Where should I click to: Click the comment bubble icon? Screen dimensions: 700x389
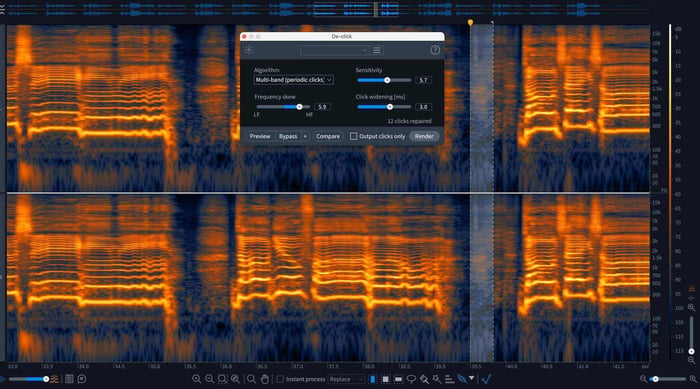(82, 379)
